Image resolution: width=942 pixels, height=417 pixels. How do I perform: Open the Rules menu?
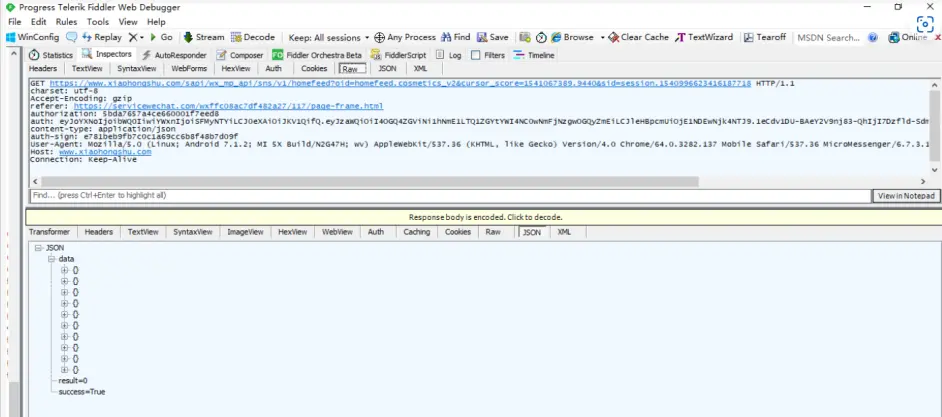(66, 22)
